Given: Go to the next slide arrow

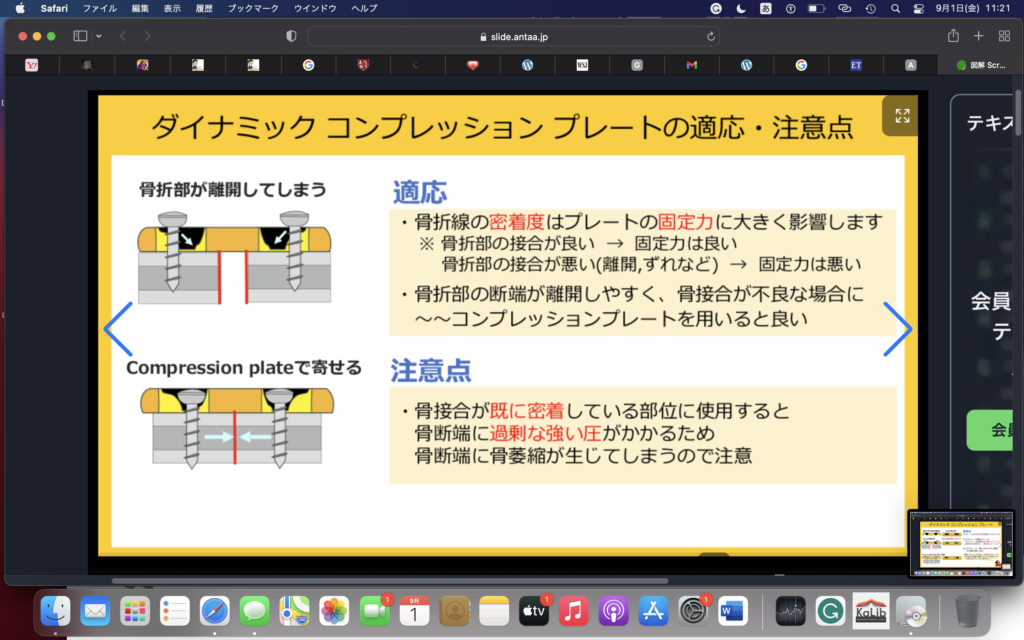Looking at the screenshot, I should (x=897, y=329).
